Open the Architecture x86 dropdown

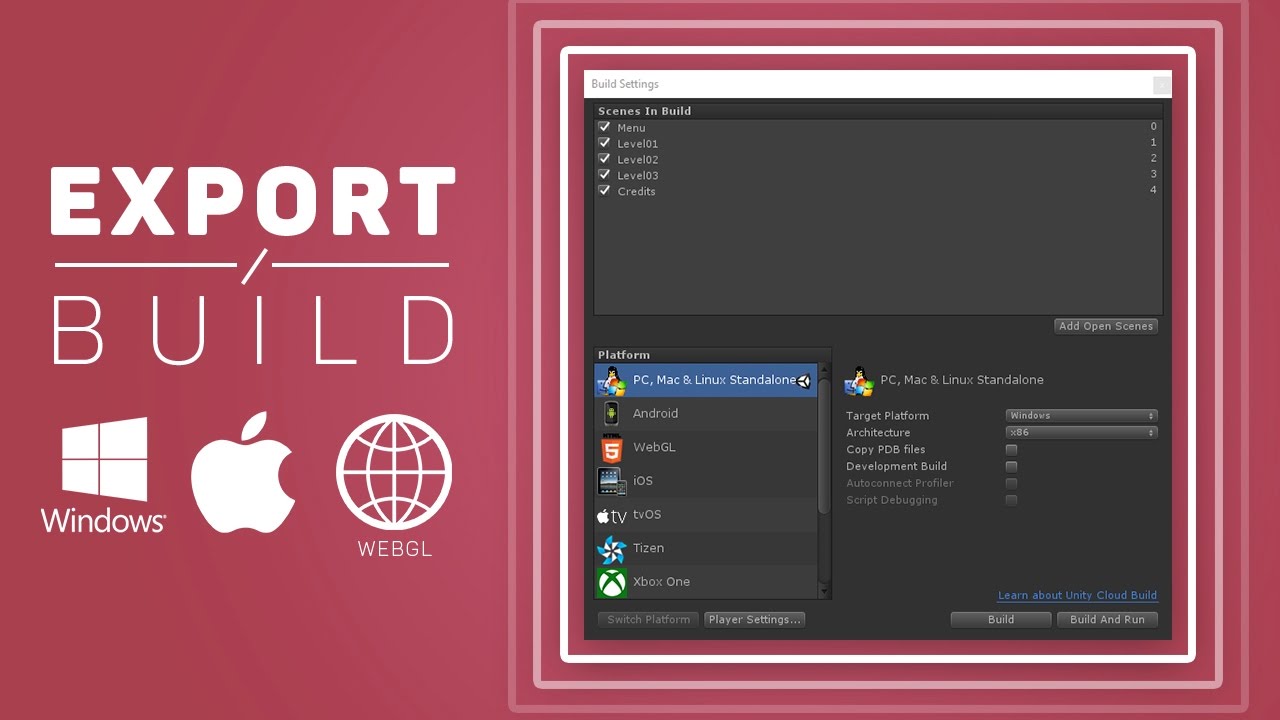[x=1081, y=433]
